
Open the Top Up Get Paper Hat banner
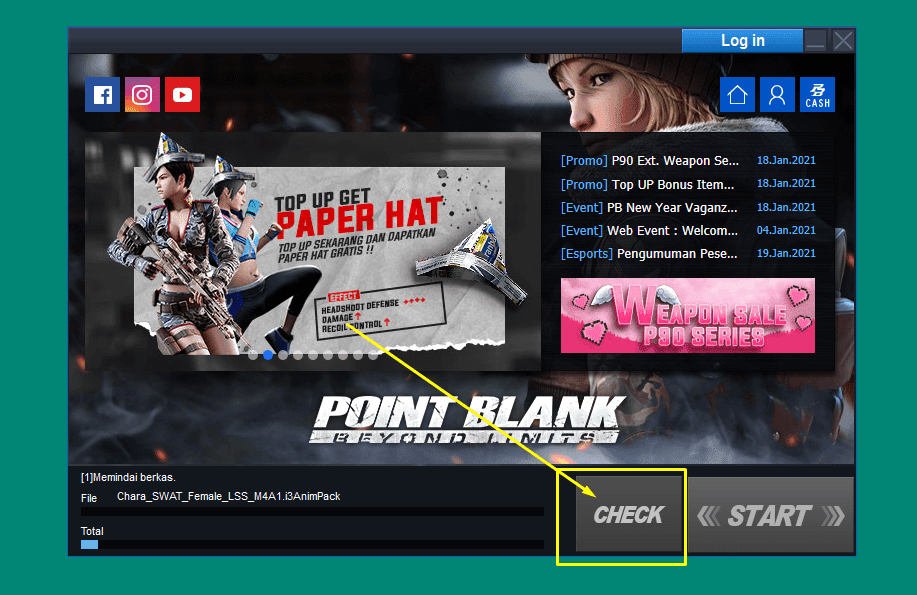click(x=313, y=252)
